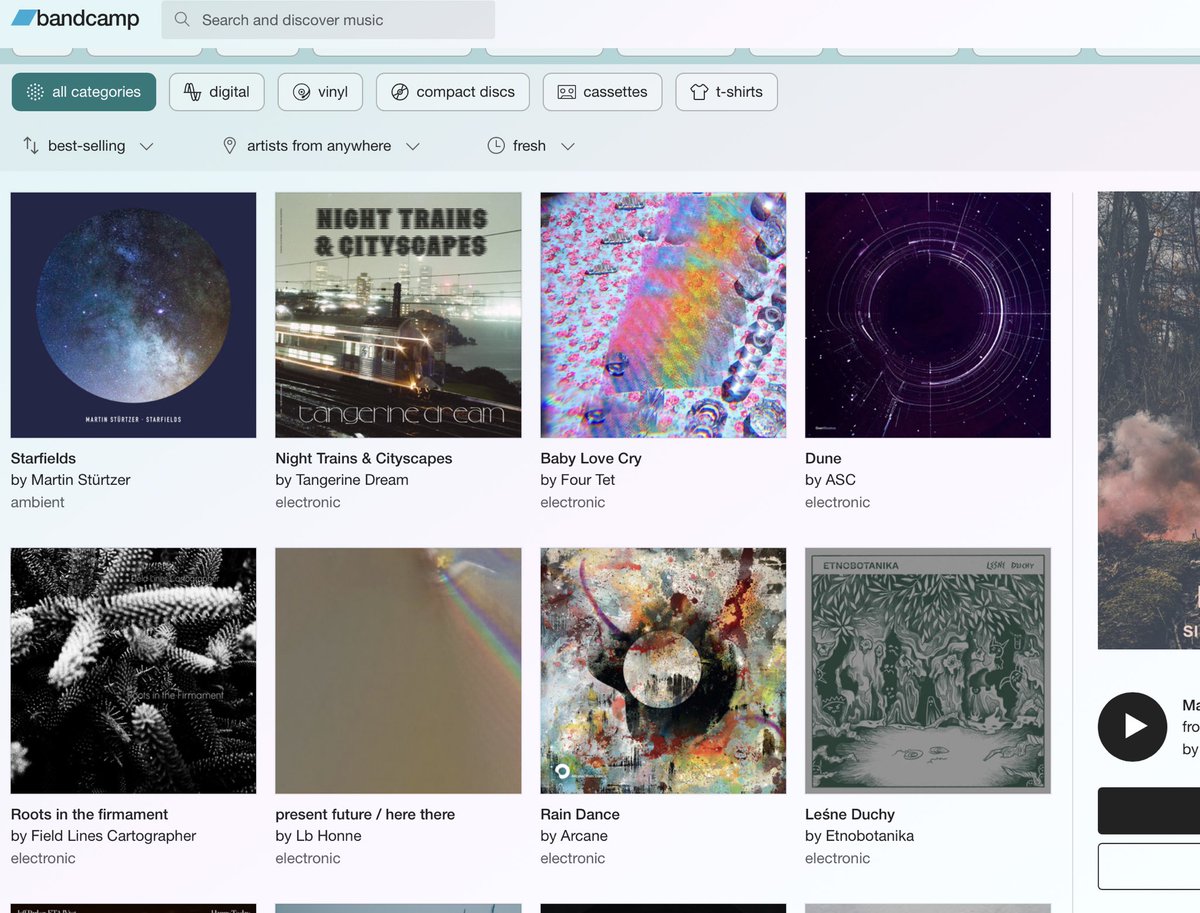Screen dimensions: 1200x913
Task: Open the Baby Love Cry album cover
Action: click(663, 315)
